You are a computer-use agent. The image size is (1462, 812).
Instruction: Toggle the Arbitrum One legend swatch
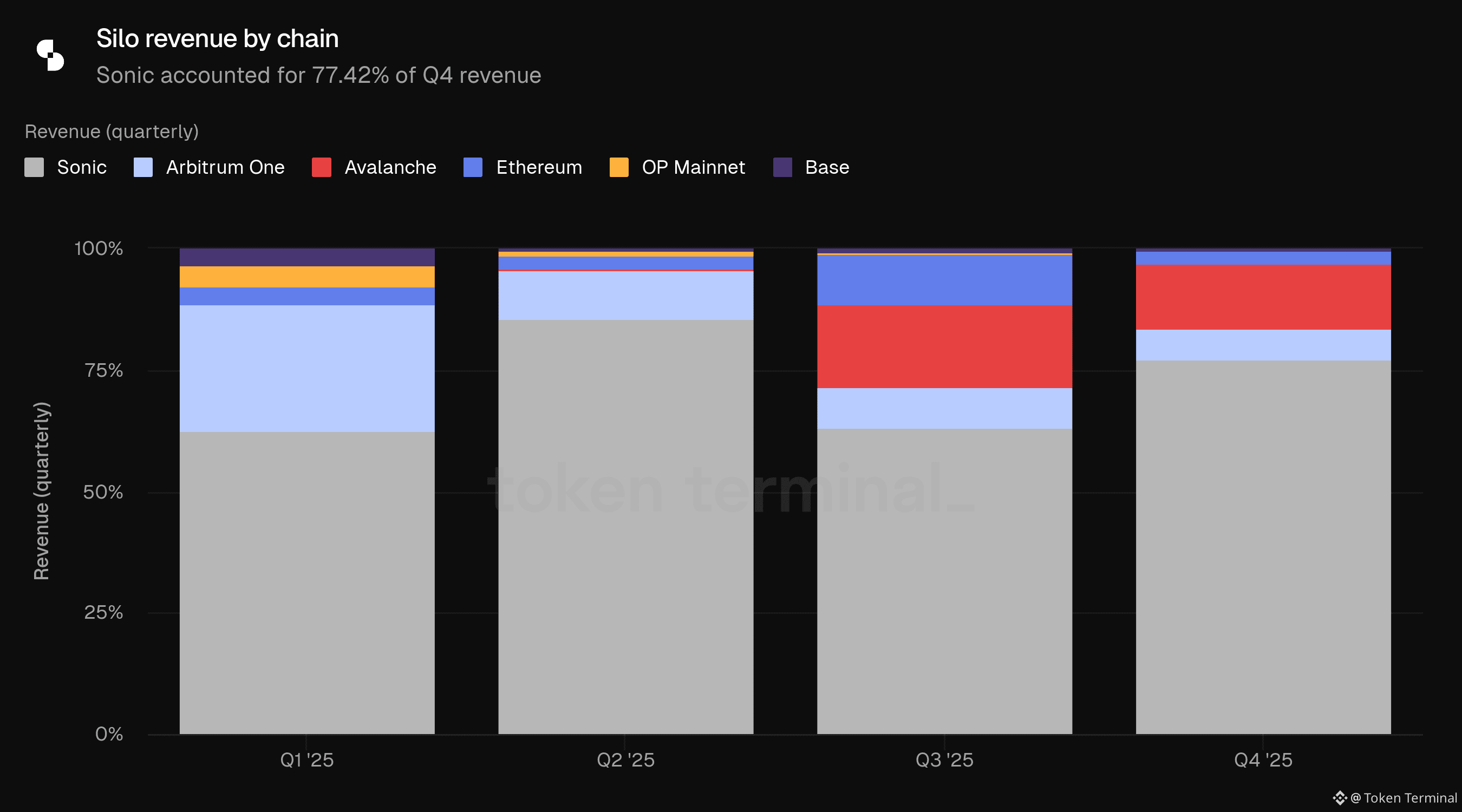coord(143,167)
